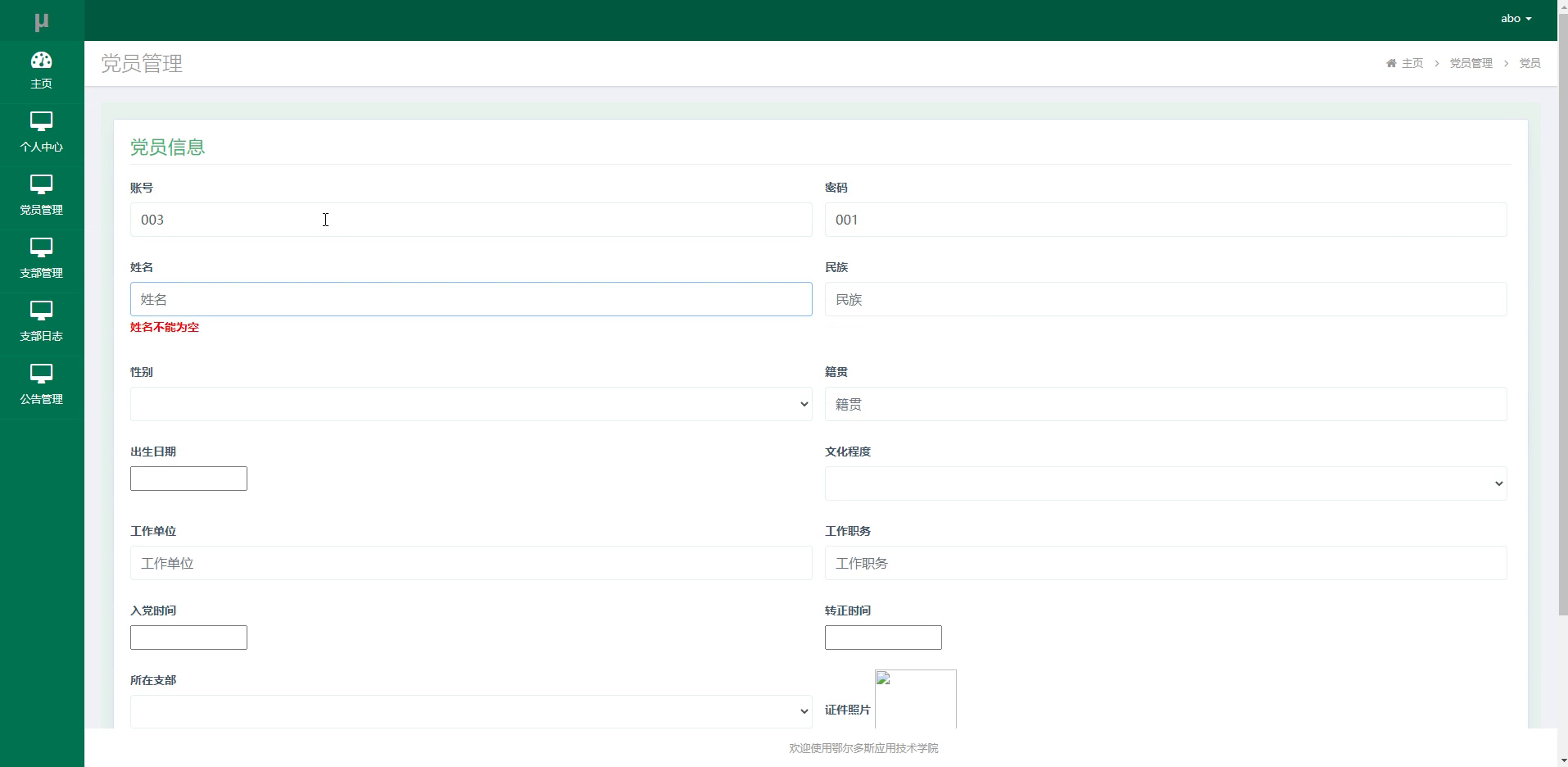The height and width of the screenshot is (767, 1568).
Task: Click the 党员 breadcrumb item
Action: coord(1530,63)
